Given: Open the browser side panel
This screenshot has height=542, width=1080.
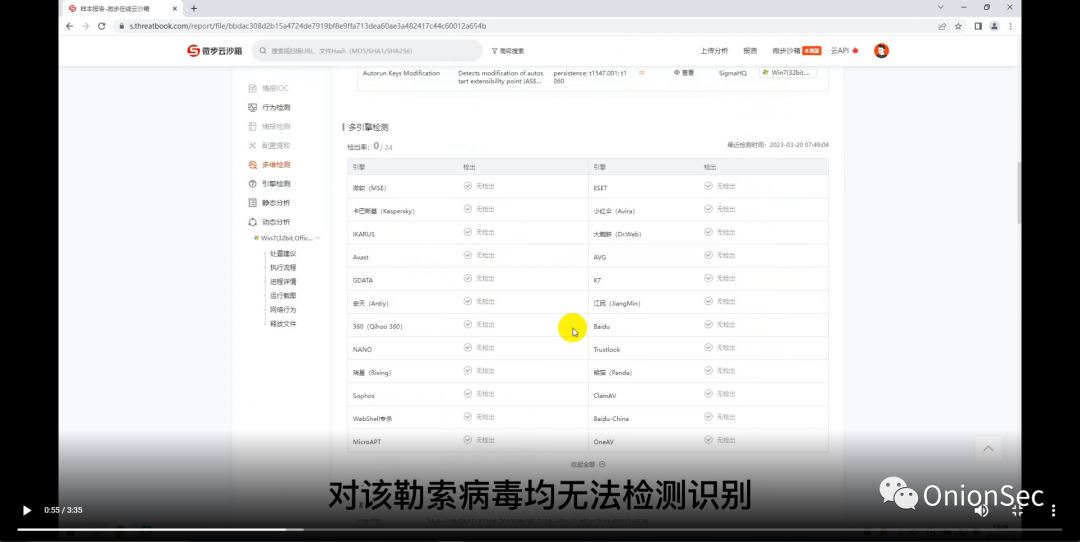Looking at the screenshot, I should (x=978, y=26).
